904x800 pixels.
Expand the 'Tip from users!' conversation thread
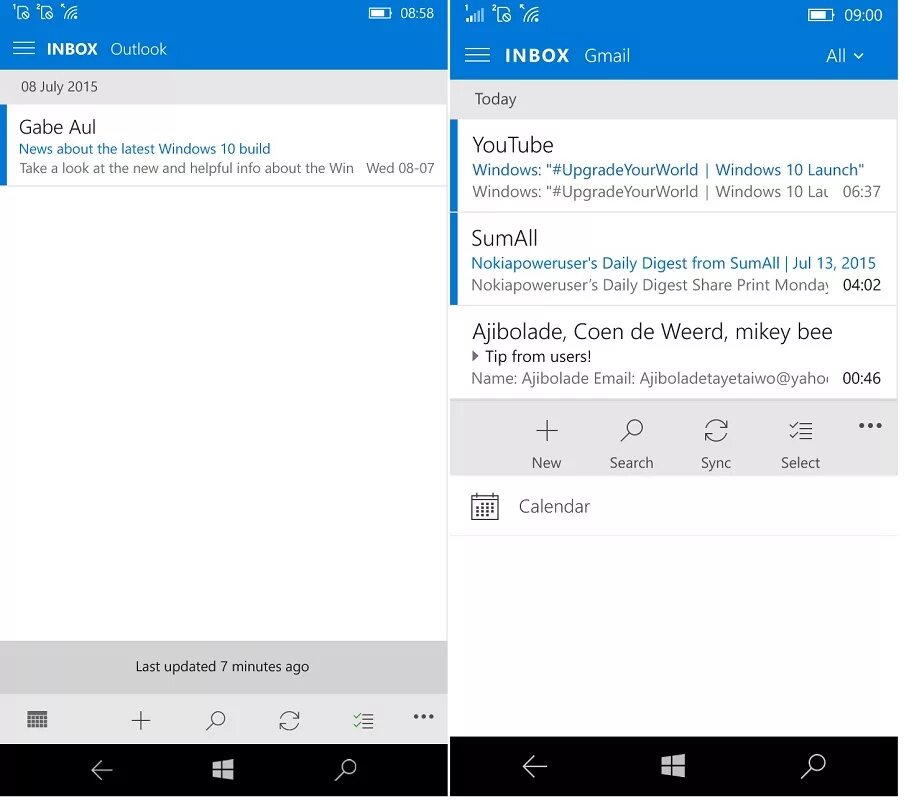[x=475, y=356]
